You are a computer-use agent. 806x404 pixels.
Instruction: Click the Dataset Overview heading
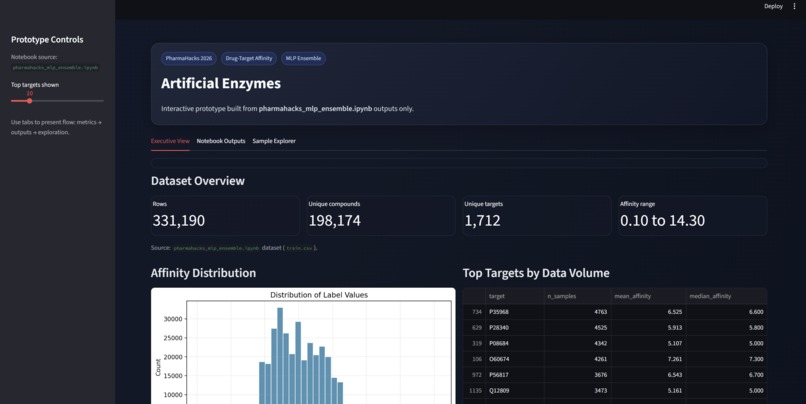point(198,181)
